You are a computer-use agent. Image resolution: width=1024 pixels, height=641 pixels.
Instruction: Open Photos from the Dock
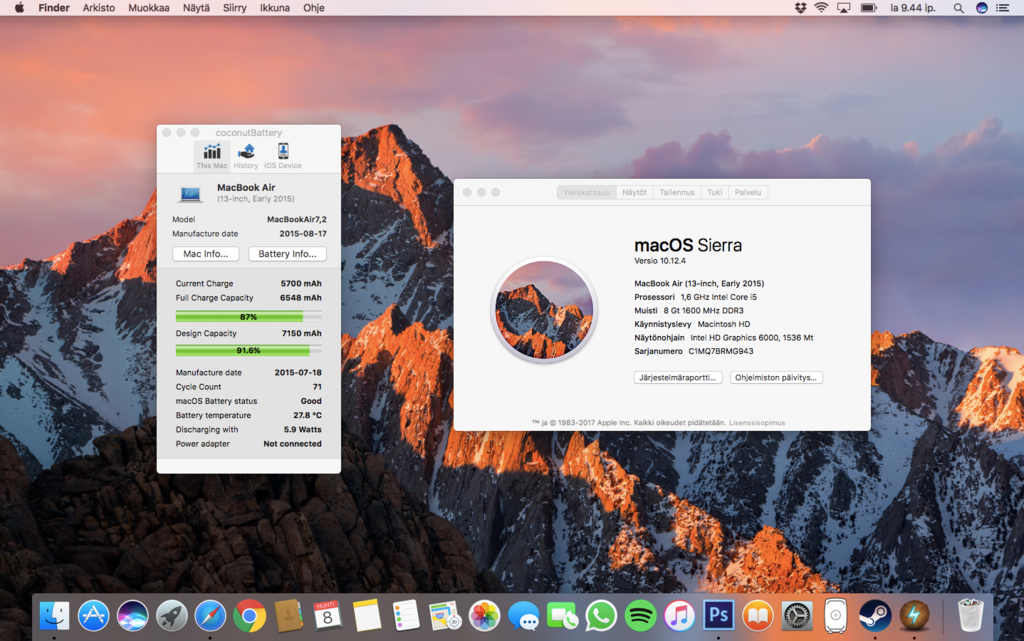pyautogui.click(x=484, y=616)
